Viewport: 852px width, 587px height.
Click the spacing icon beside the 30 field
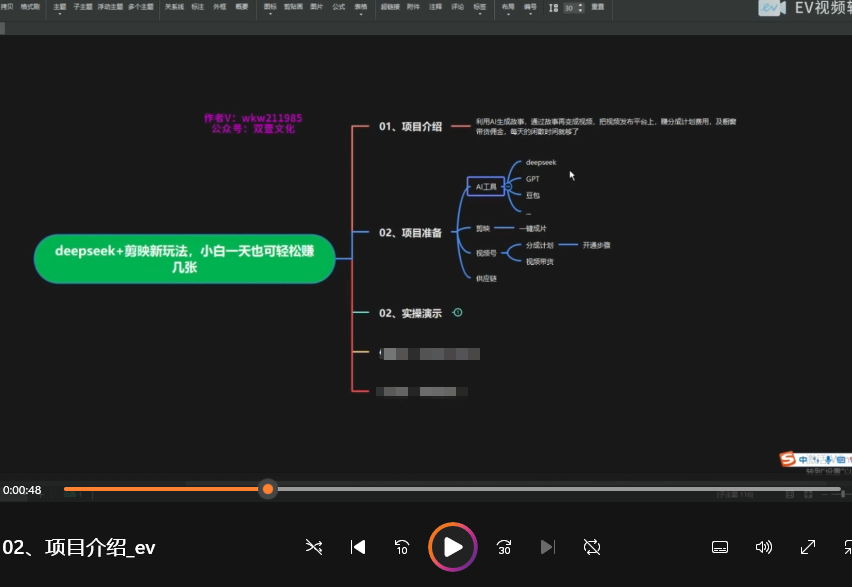553,8
